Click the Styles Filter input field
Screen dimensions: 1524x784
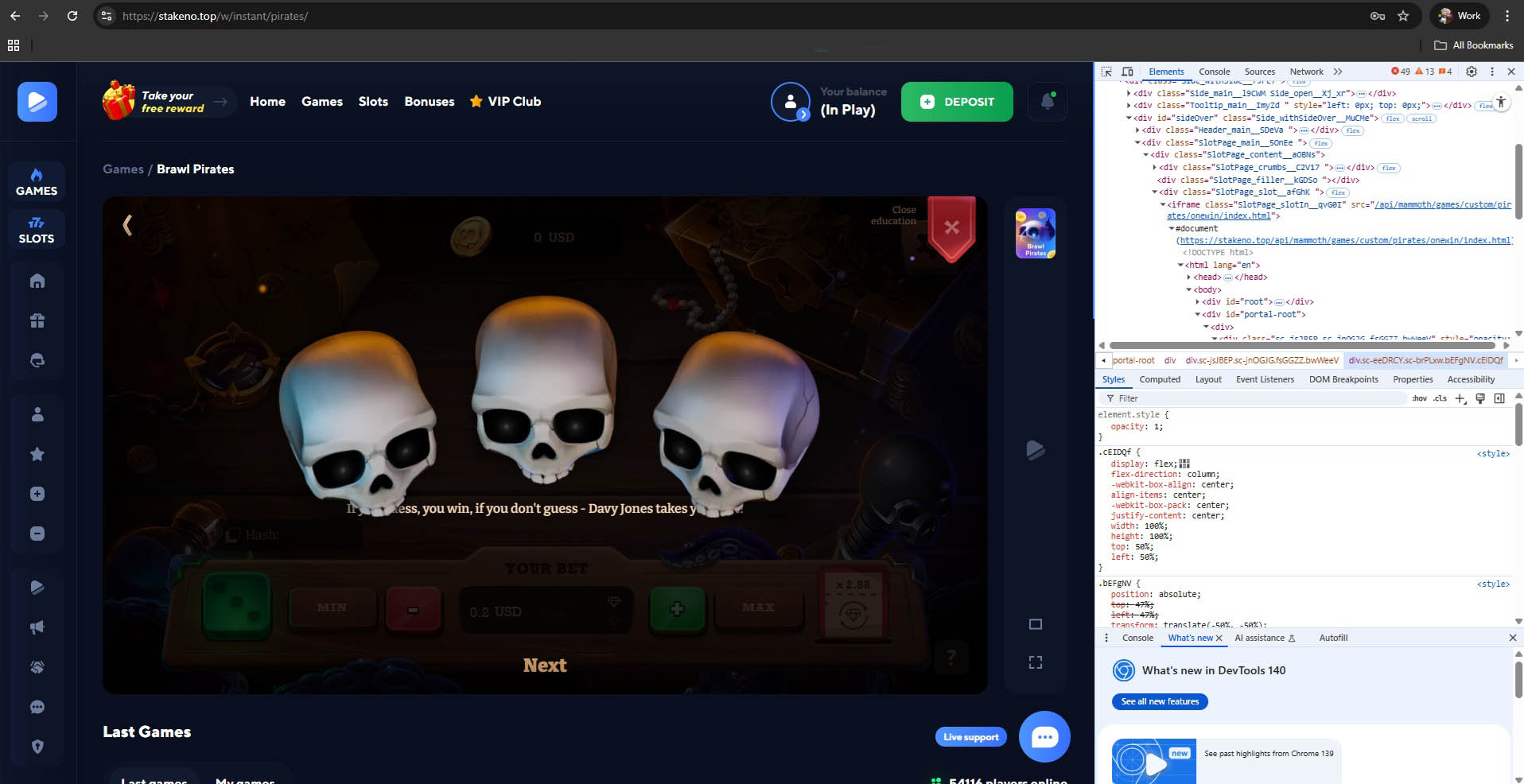pos(1257,398)
